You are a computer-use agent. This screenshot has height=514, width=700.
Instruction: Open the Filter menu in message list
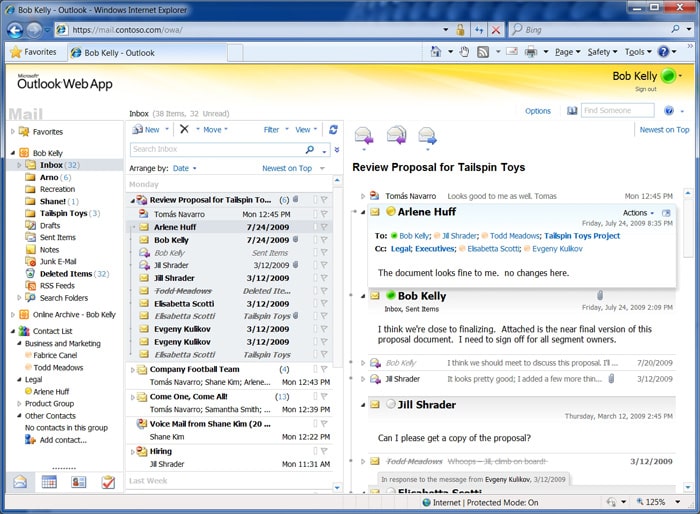point(274,129)
